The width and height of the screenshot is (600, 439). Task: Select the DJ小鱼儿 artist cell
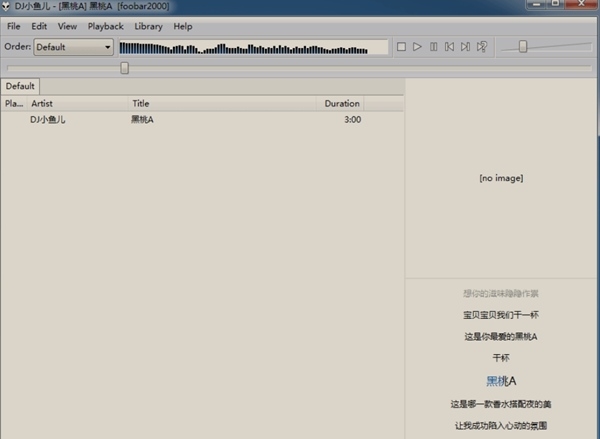pos(48,119)
